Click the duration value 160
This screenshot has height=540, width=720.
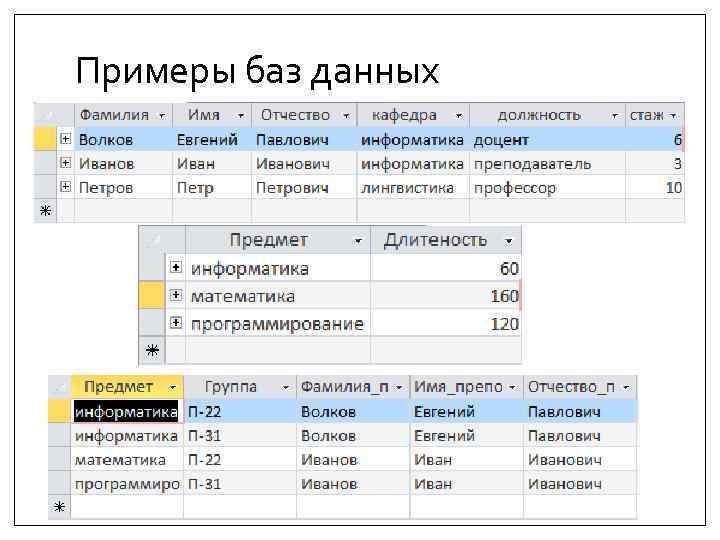click(x=445, y=296)
